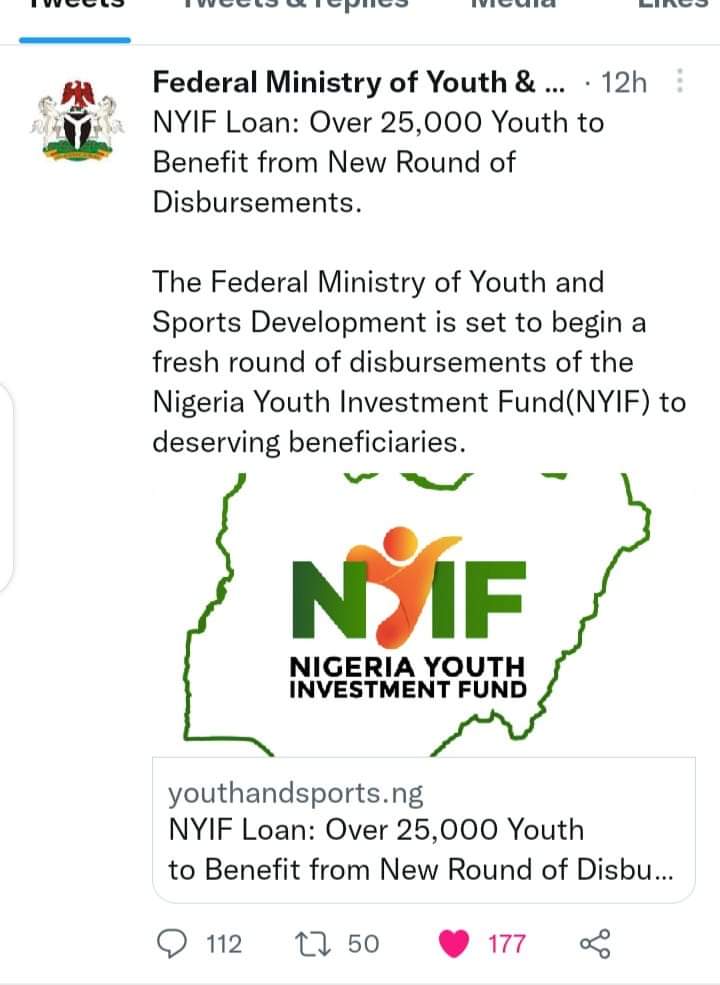Viewport: 720px width, 985px height.
Task: Tap the share icon under the tweet
Action: (594, 944)
